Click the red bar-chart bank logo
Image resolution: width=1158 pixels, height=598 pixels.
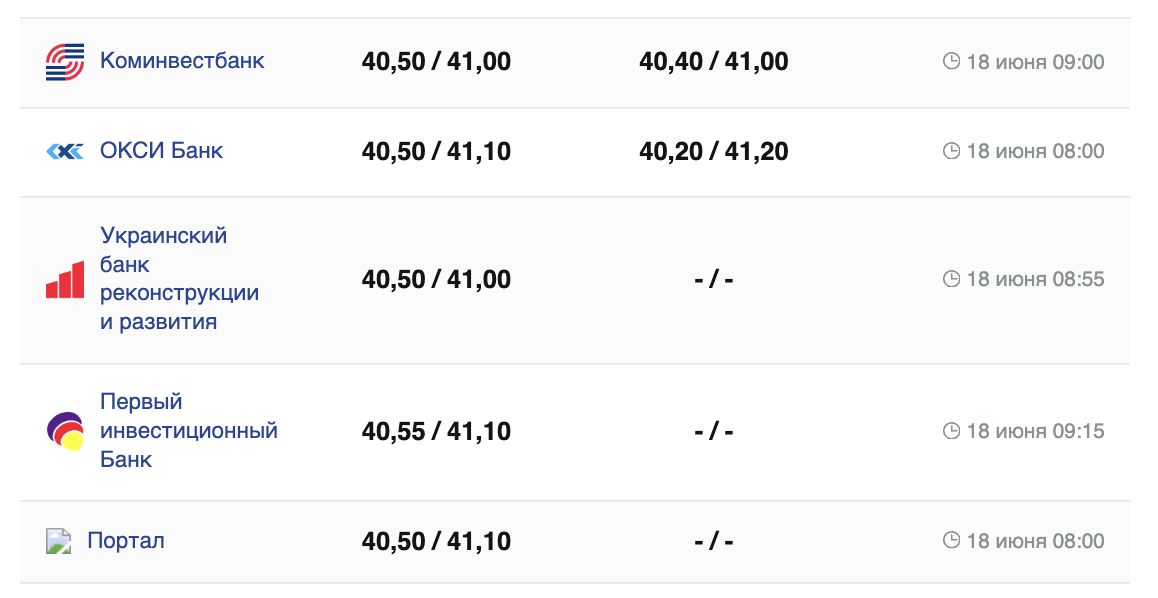65,279
